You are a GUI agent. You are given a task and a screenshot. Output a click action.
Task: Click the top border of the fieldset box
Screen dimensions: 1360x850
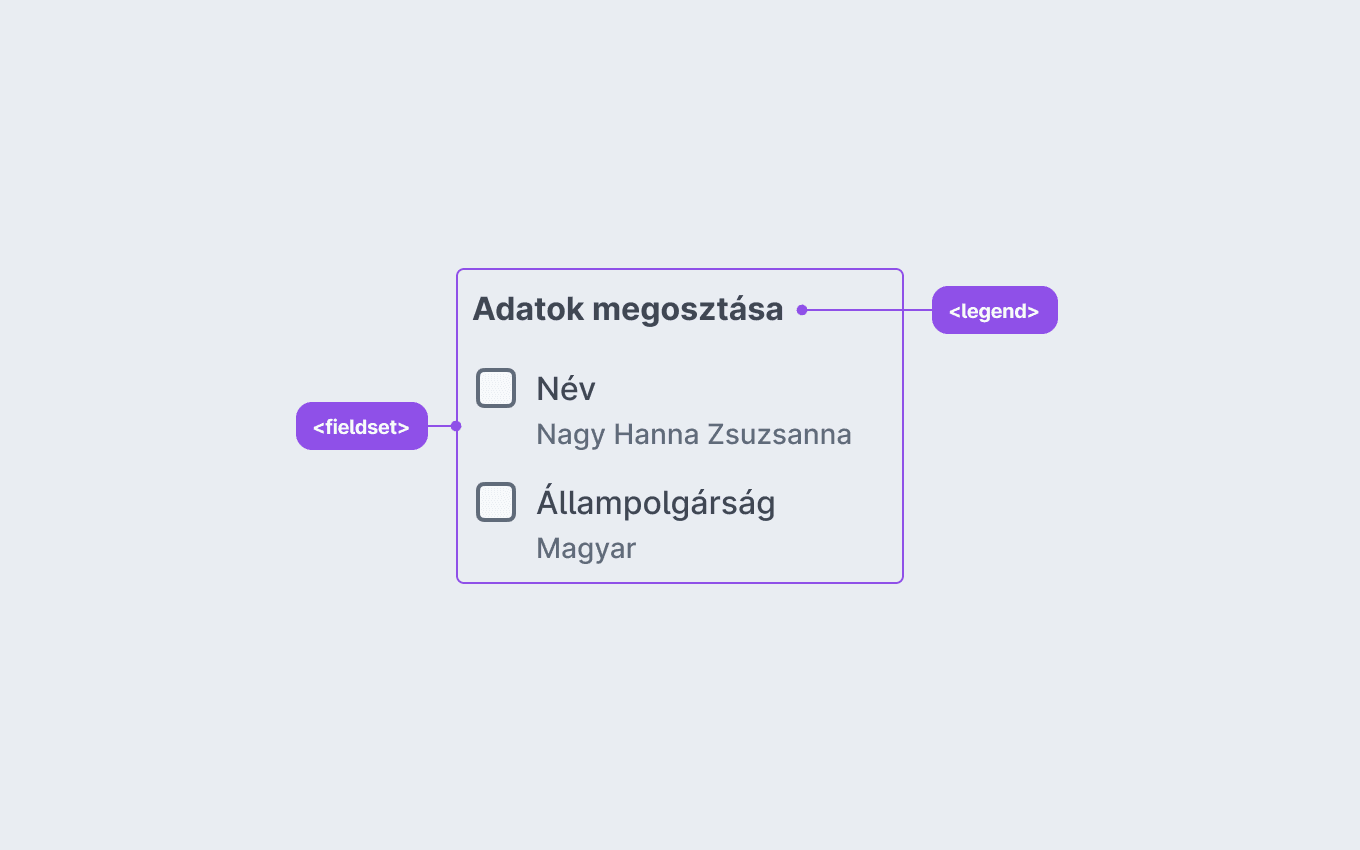(680, 269)
